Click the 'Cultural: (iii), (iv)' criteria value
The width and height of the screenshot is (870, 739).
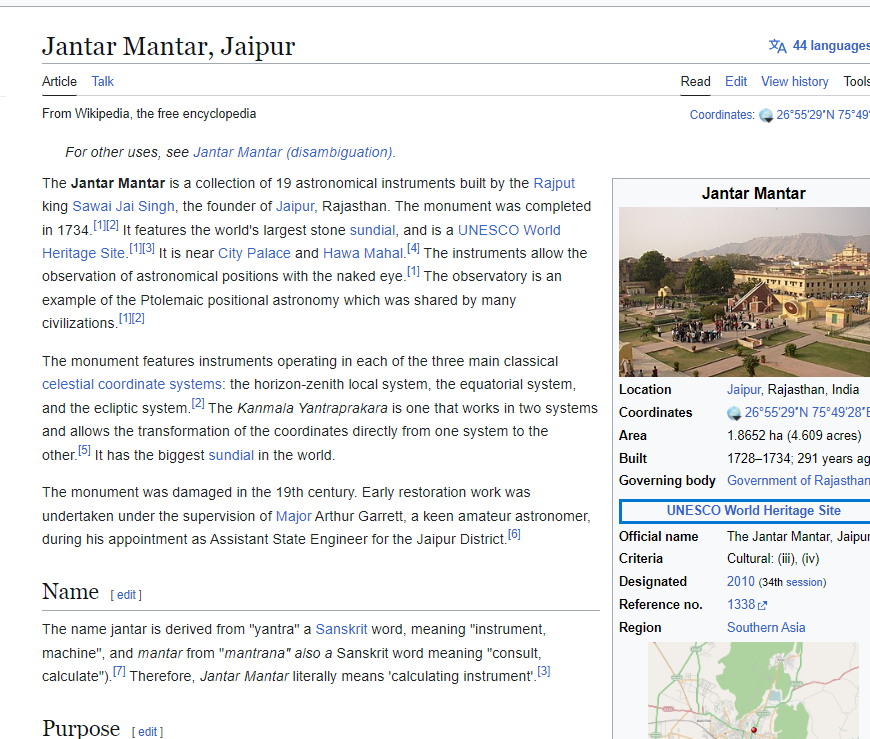coord(773,559)
